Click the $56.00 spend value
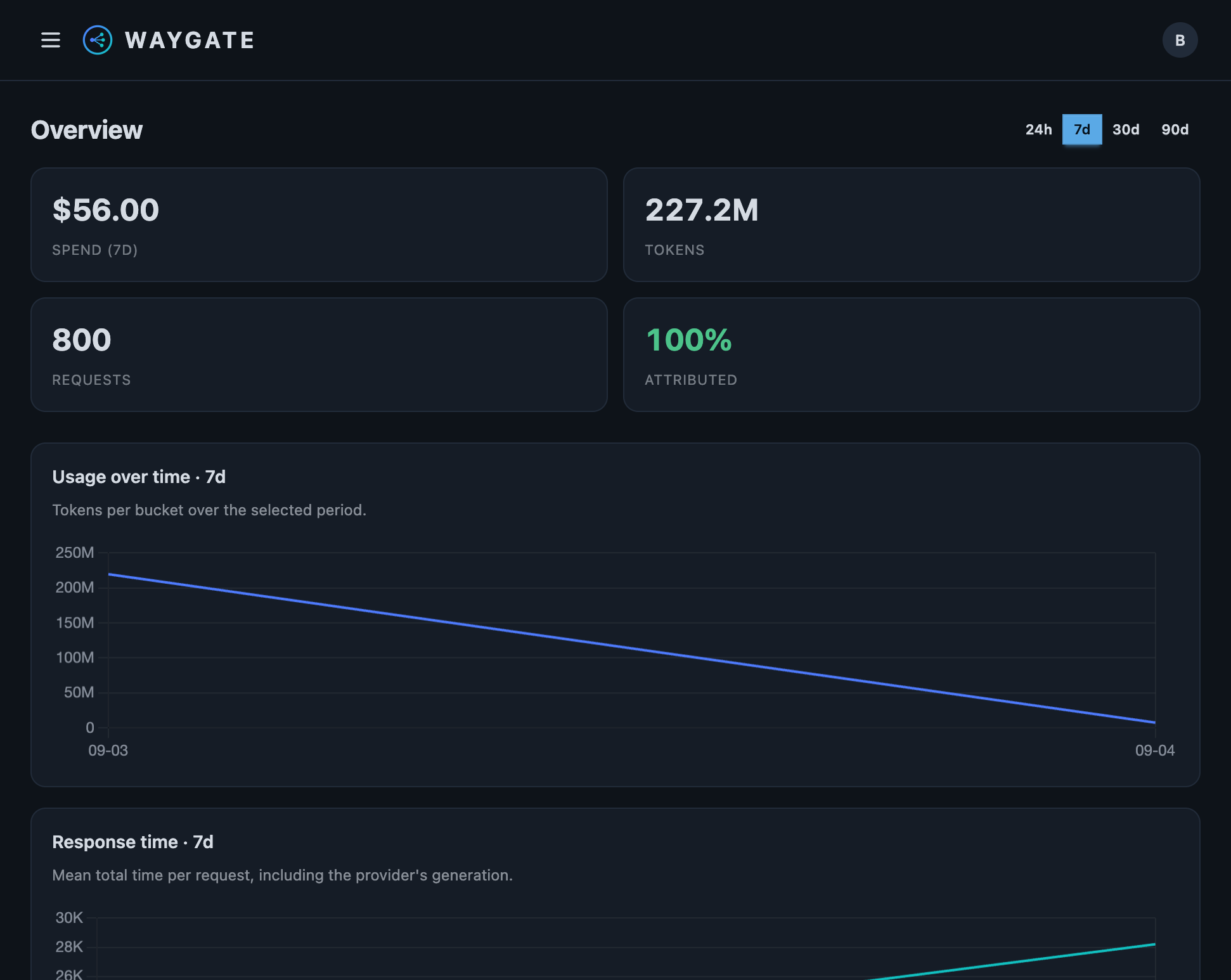The height and width of the screenshot is (980, 1231). pyautogui.click(x=106, y=210)
